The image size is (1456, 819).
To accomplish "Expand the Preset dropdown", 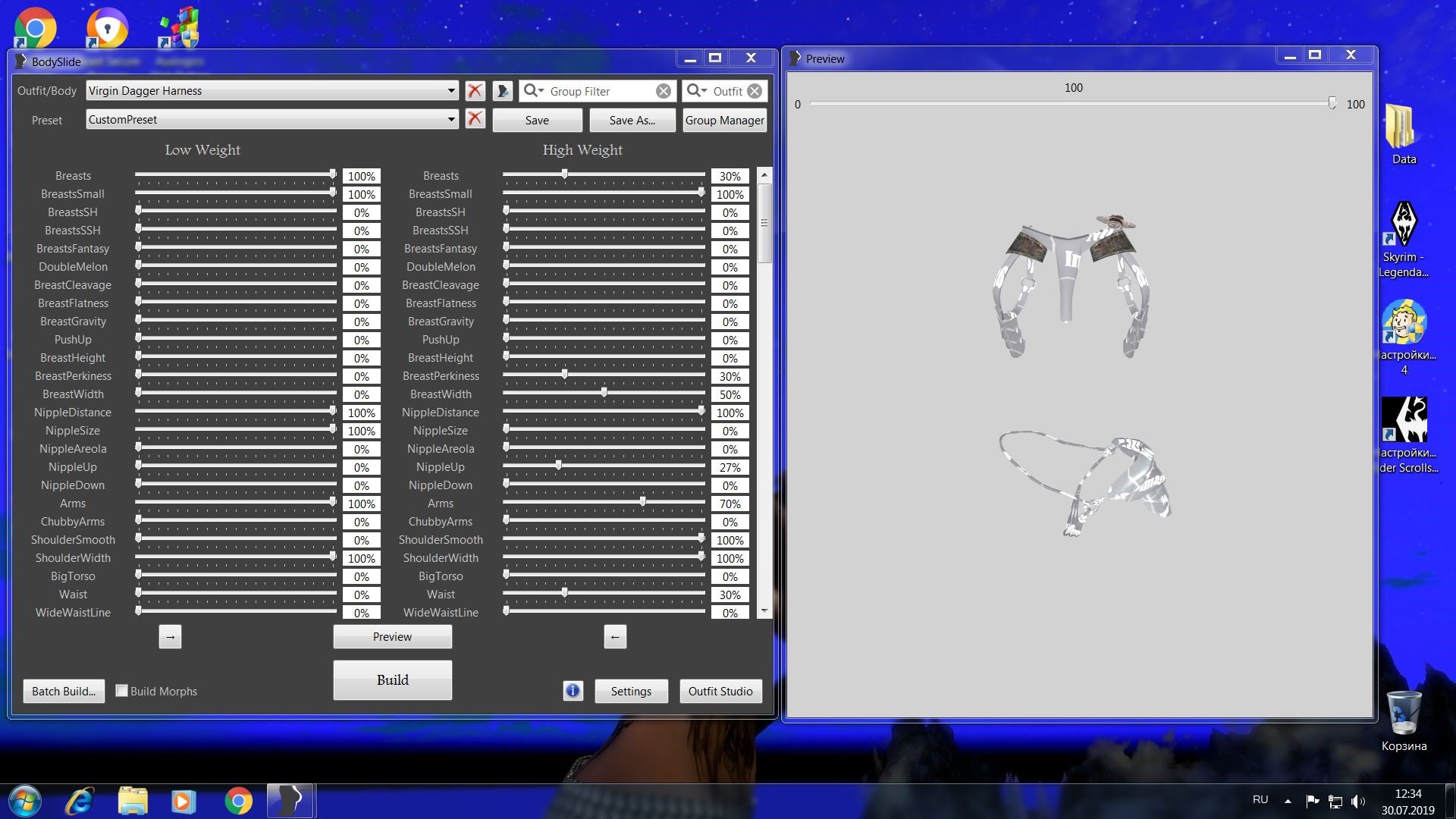I will click(450, 119).
